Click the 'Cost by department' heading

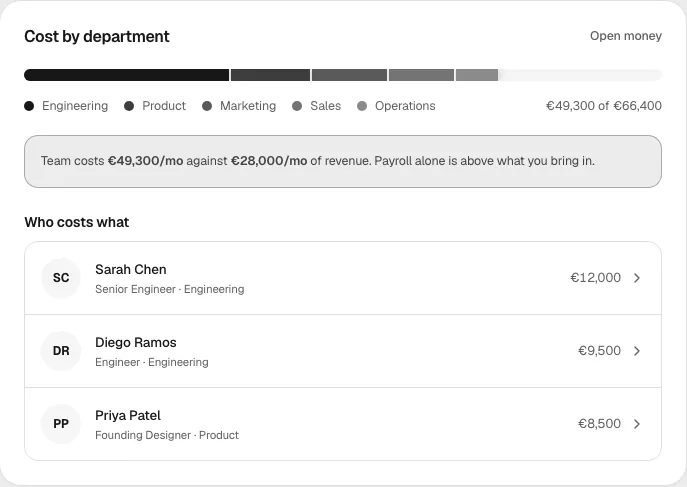click(97, 36)
